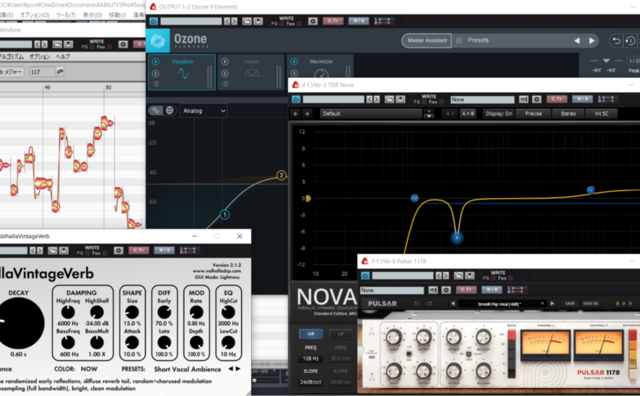Click the Ozone Master Assistant button

[x=427, y=40]
